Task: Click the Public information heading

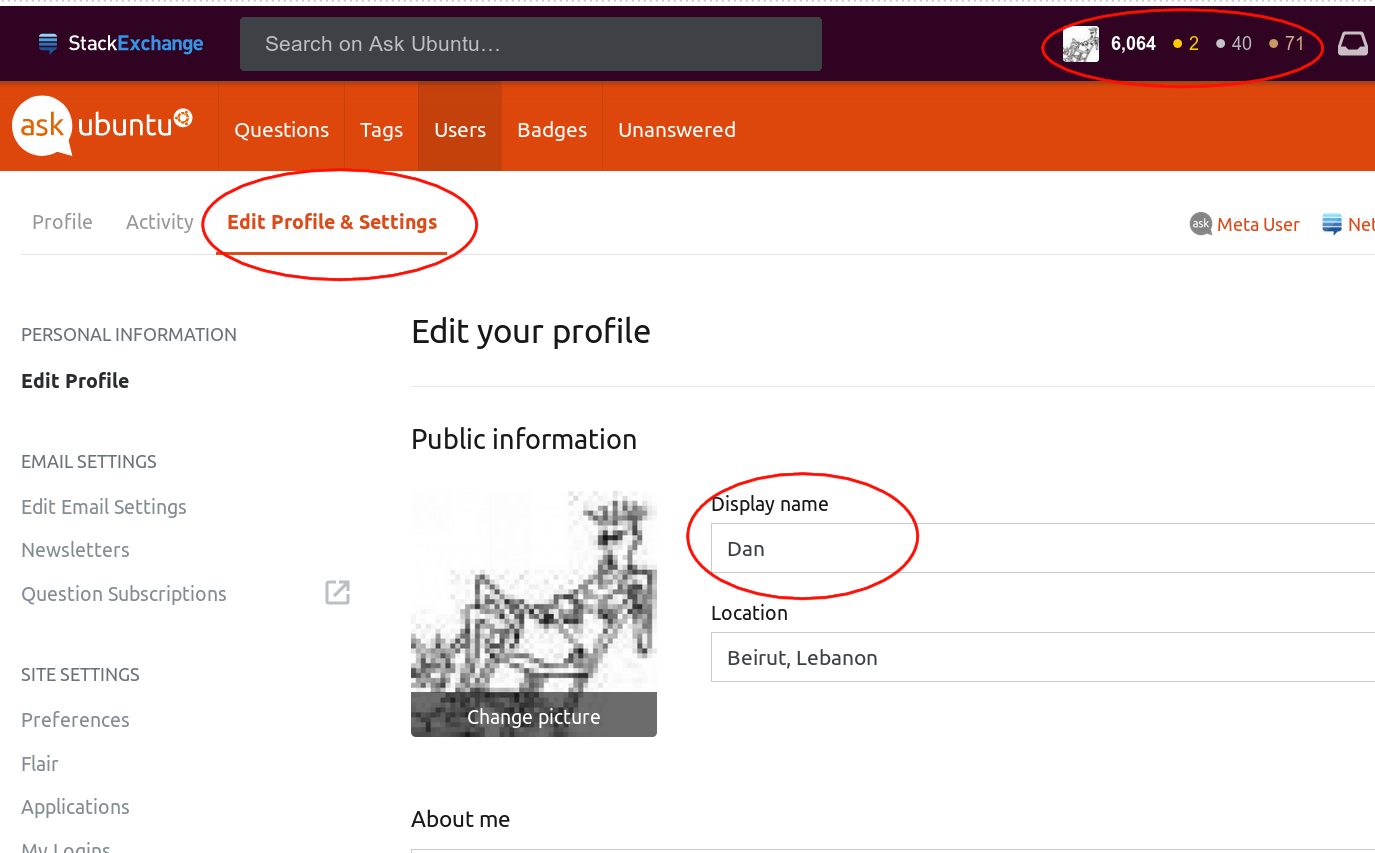Action: 524,440
